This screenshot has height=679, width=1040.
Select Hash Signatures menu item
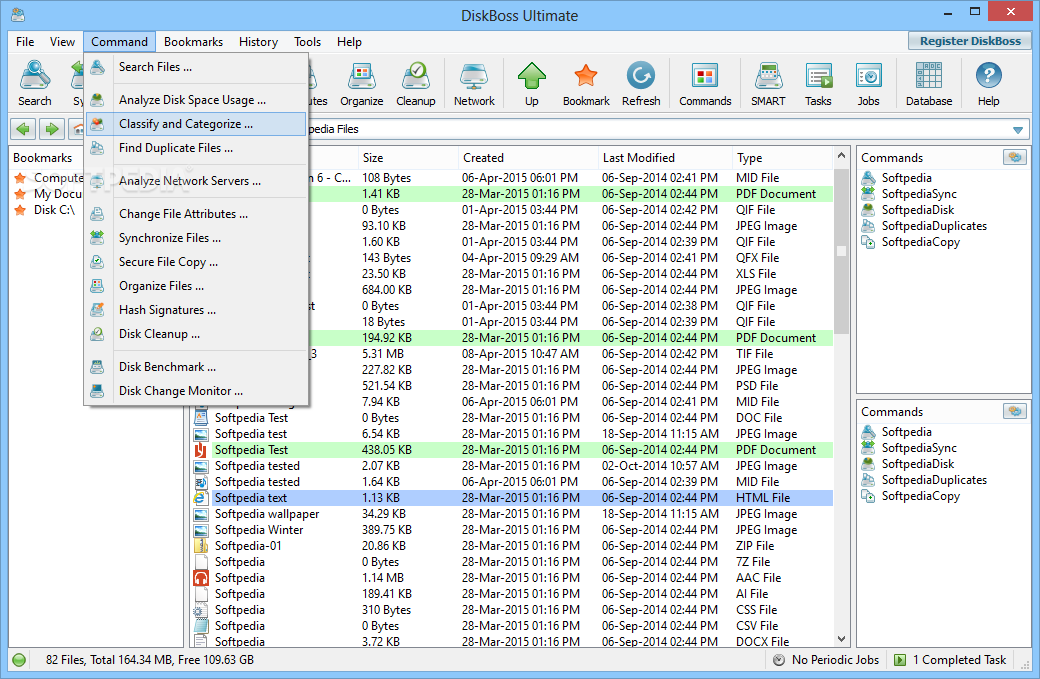196,310
